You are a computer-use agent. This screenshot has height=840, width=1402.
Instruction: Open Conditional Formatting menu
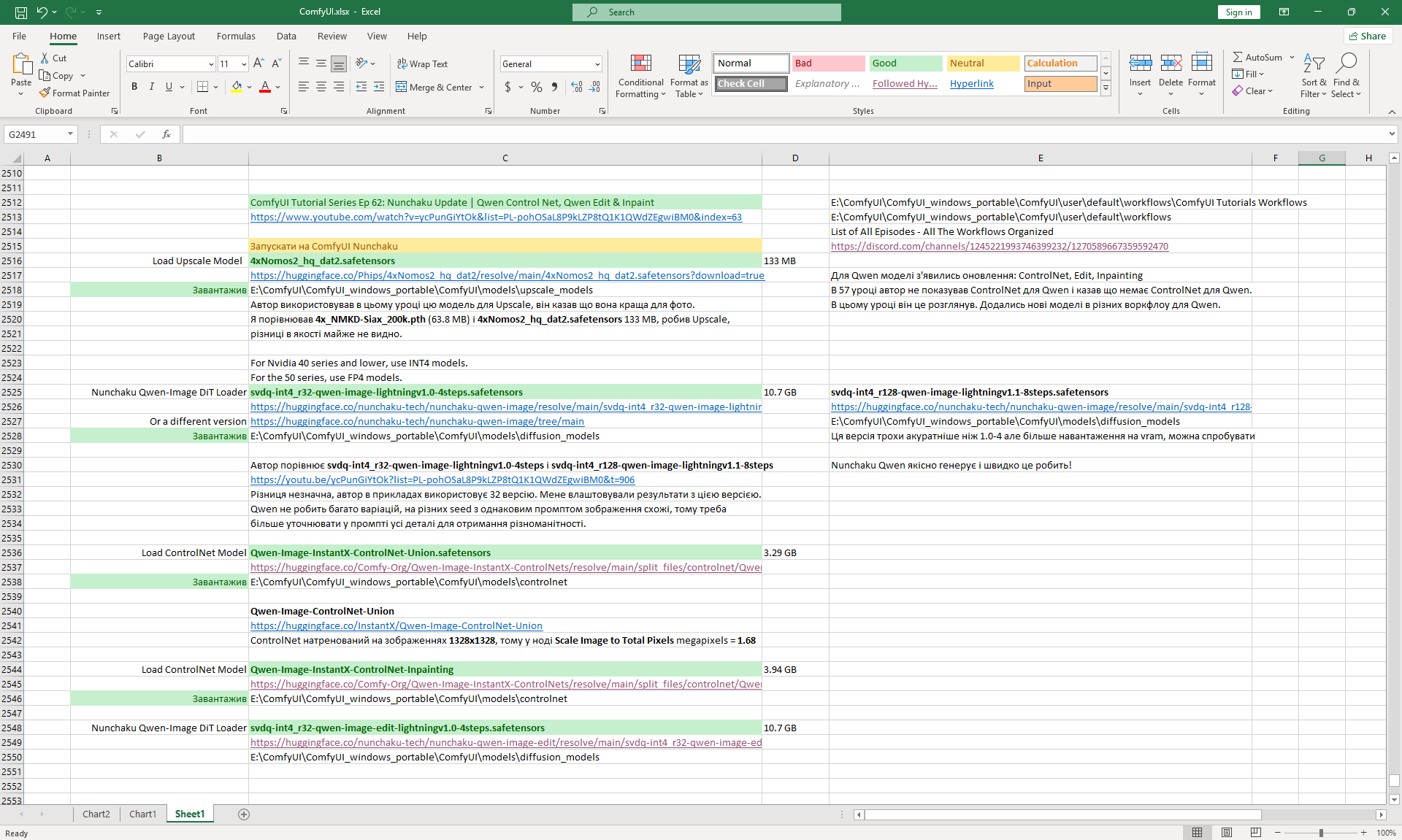coord(640,76)
